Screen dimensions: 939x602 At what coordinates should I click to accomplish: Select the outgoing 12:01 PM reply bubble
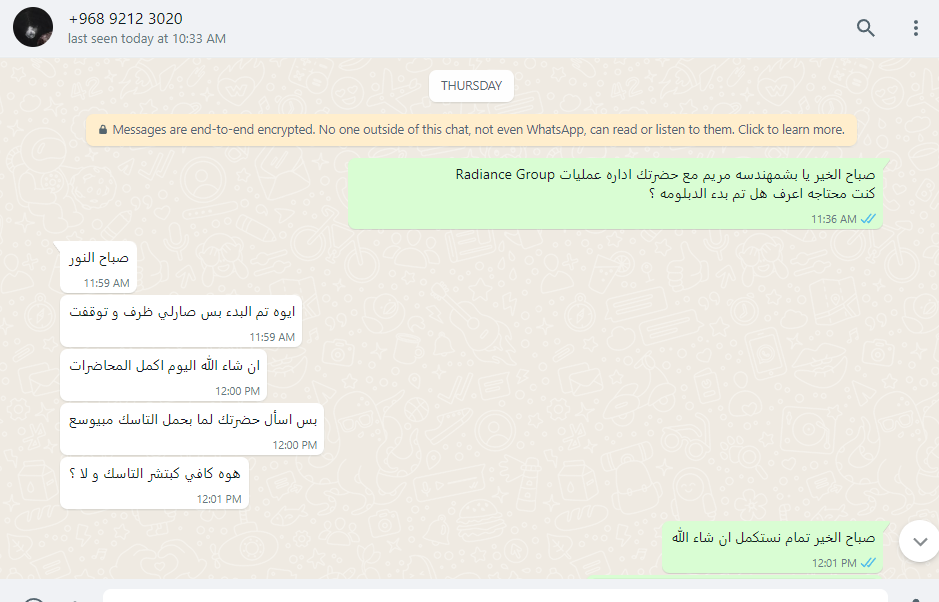[773, 547]
